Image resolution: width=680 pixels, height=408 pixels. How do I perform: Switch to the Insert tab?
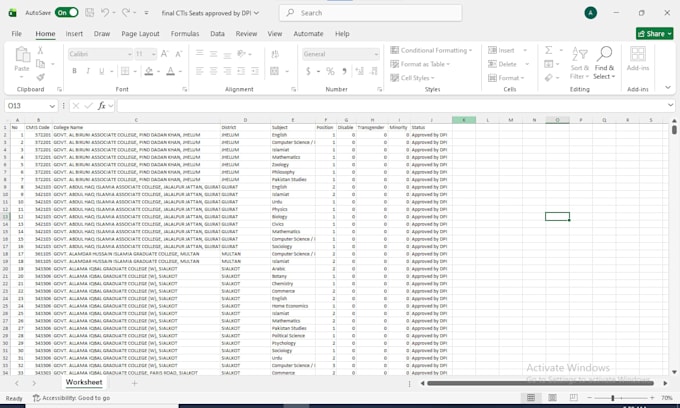point(74,33)
